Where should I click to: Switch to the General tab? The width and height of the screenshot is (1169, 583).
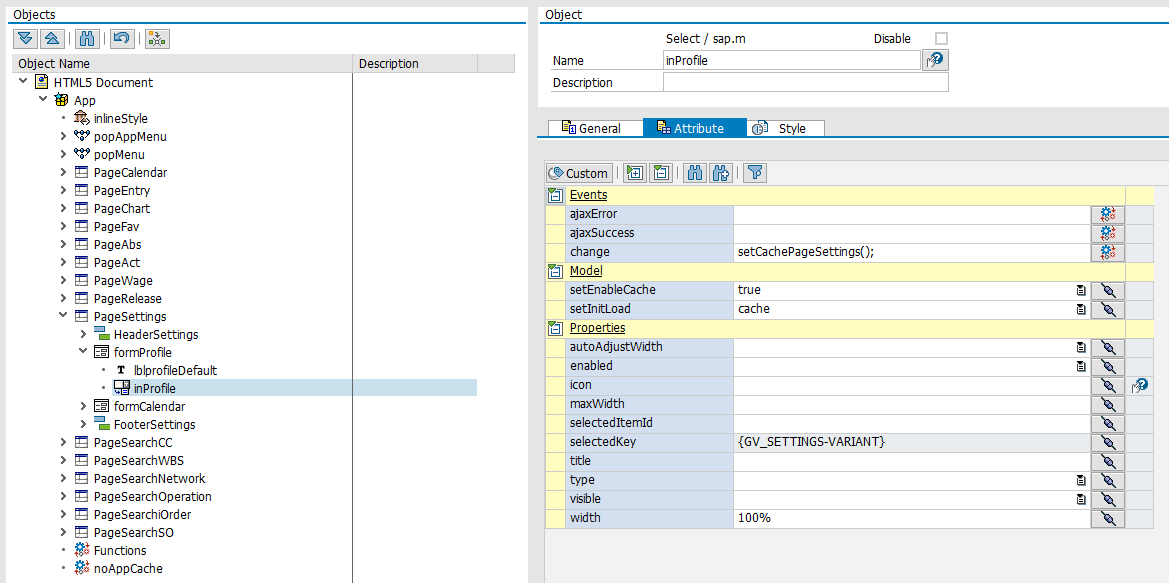pyautogui.click(x=592, y=128)
